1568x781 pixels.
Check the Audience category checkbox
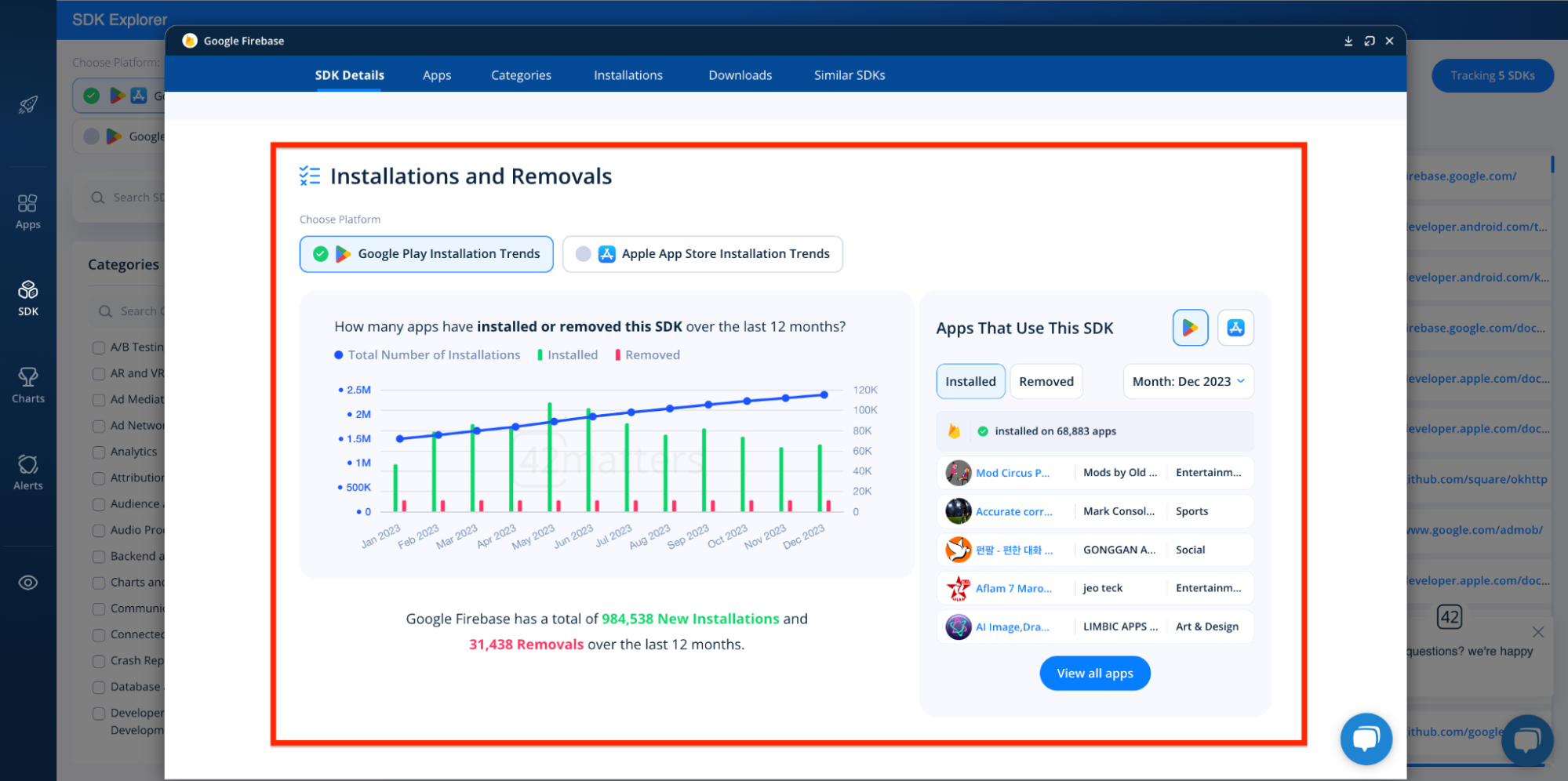click(x=99, y=504)
